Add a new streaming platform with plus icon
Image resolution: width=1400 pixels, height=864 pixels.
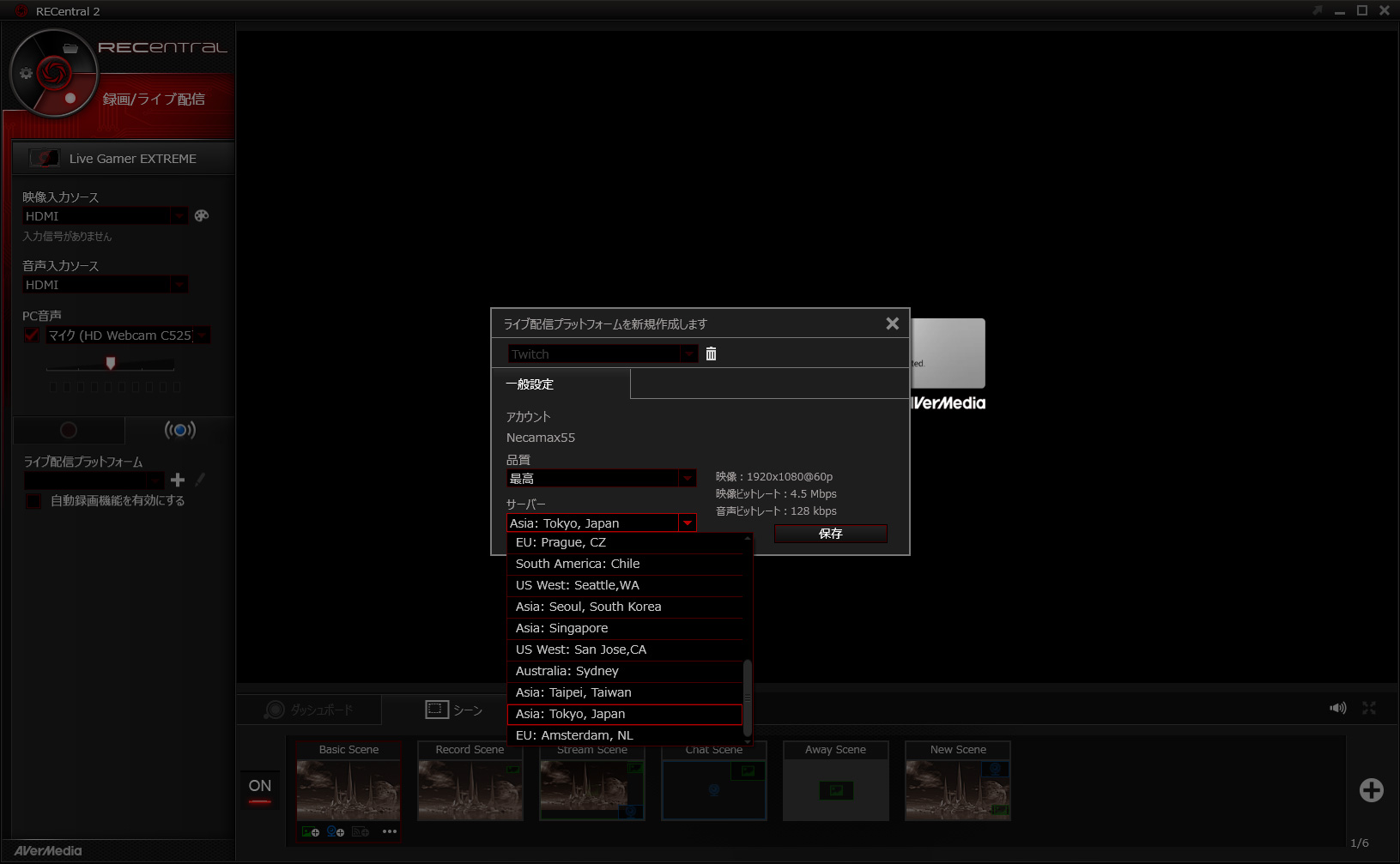178,480
